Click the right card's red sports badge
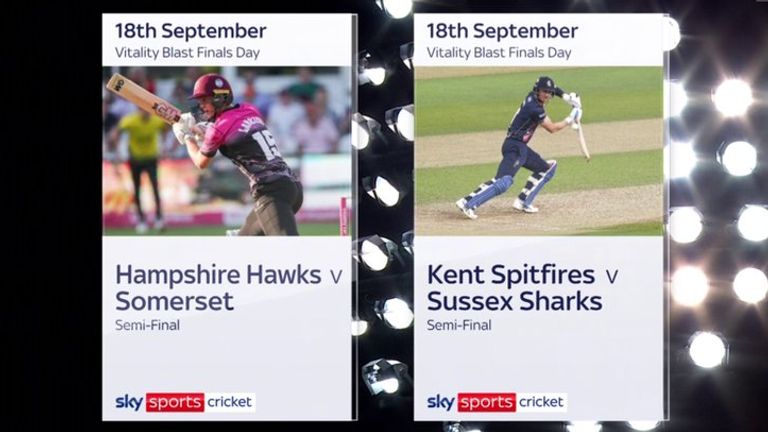768x432 pixels. point(486,402)
